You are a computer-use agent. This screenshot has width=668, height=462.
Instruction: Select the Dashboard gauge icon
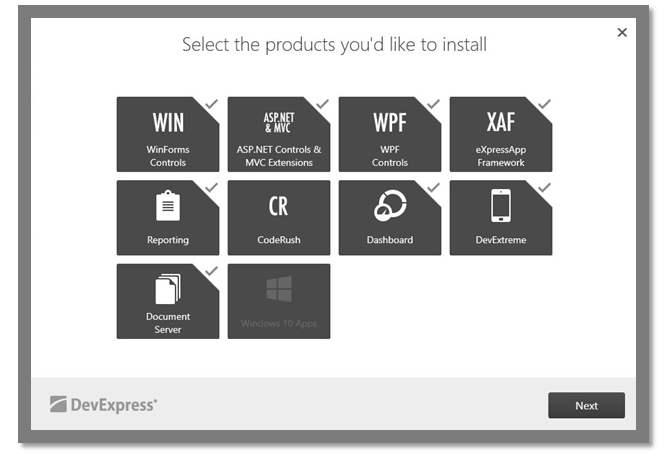coord(390,205)
